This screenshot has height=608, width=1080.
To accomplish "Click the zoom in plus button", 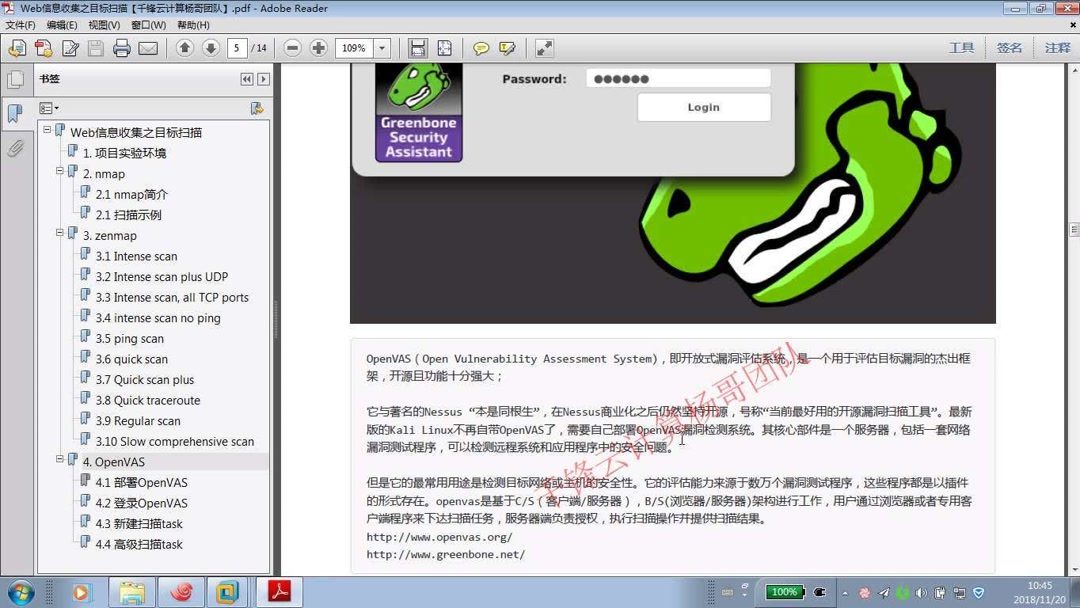I will [319, 47].
